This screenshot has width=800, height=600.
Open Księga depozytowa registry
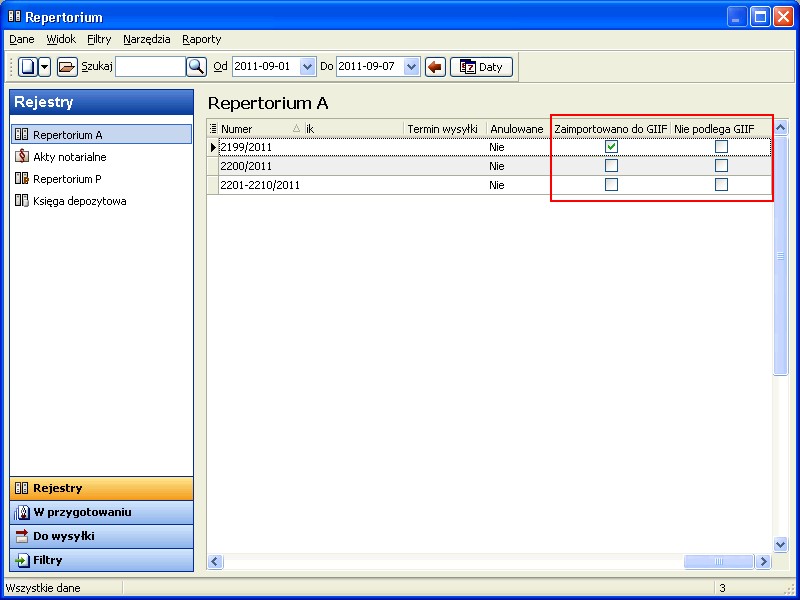click(x=79, y=201)
